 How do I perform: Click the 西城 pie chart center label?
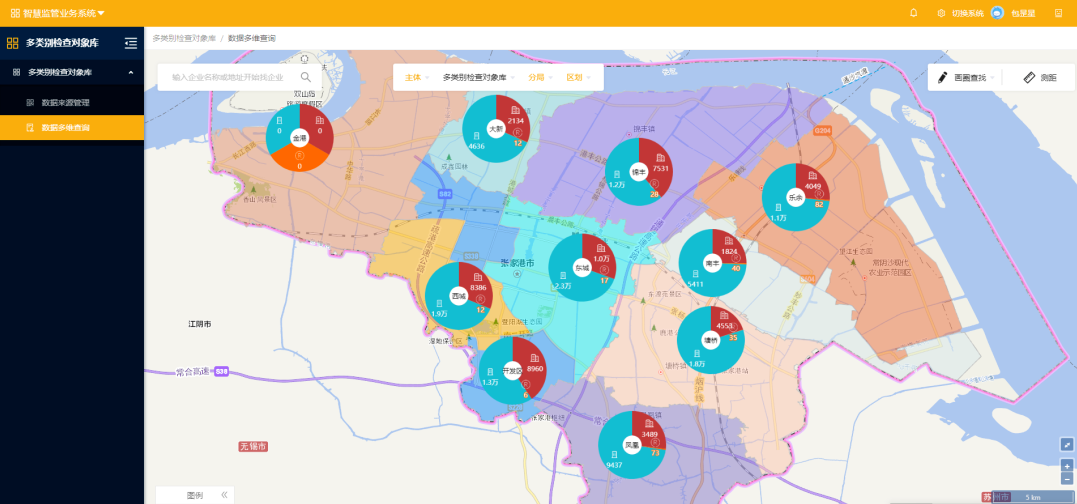[459, 296]
